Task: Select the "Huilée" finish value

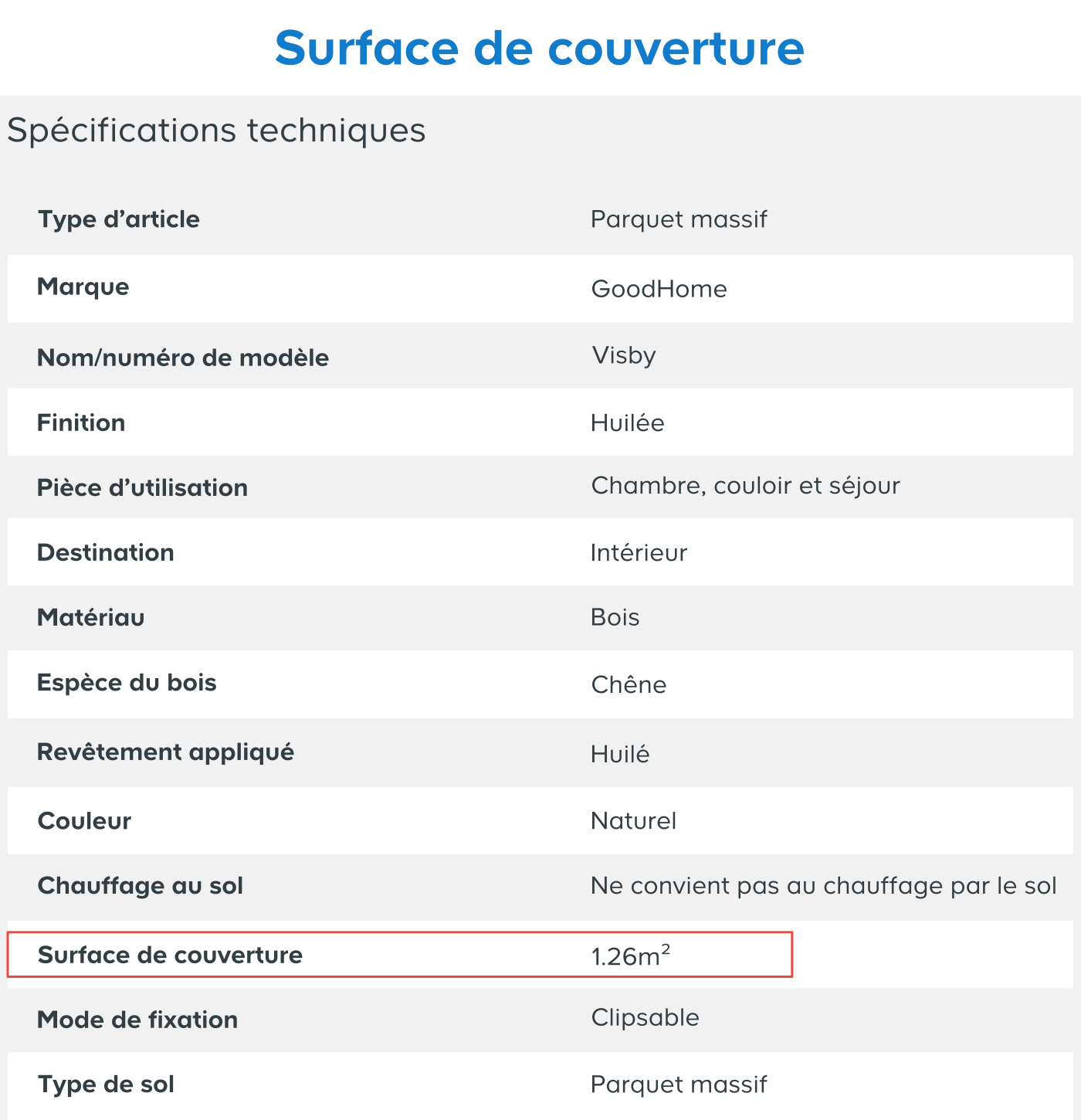Action: tap(627, 423)
